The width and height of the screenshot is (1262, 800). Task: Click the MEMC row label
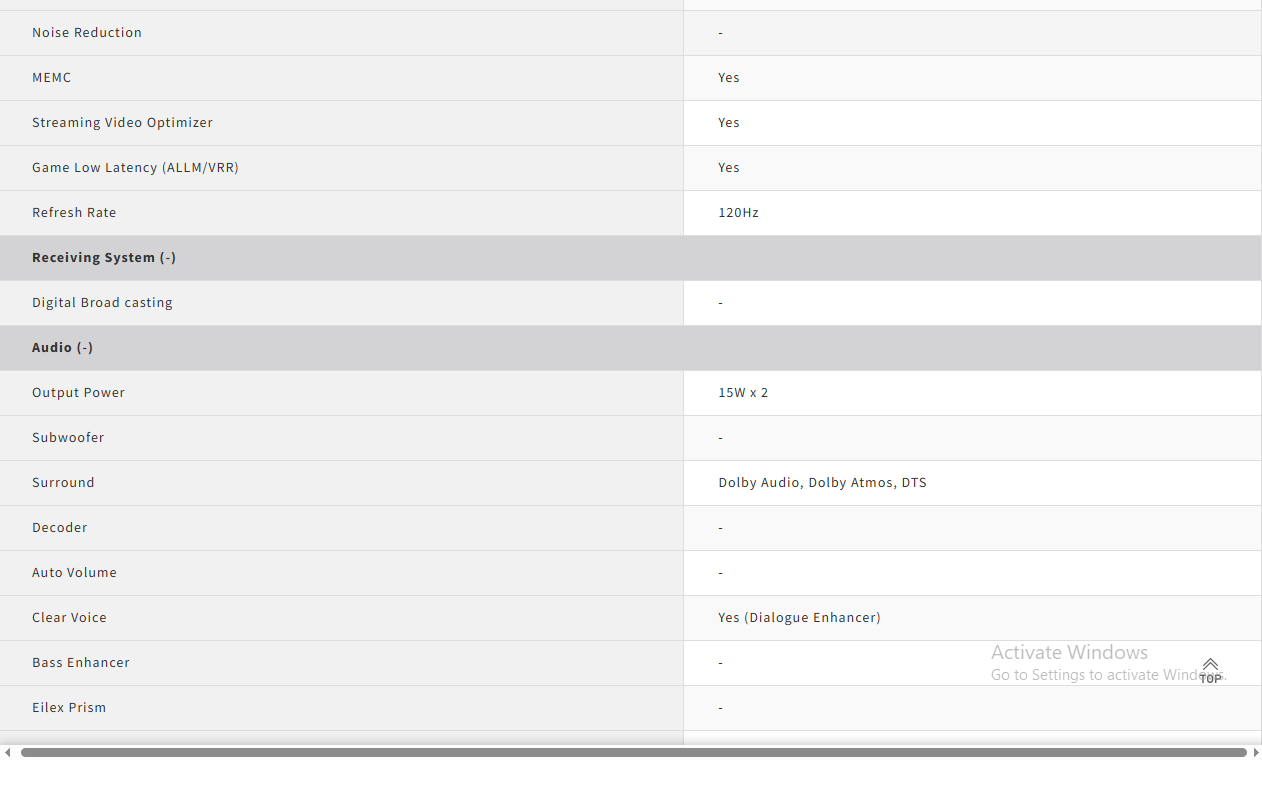pyautogui.click(x=52, y=78)
